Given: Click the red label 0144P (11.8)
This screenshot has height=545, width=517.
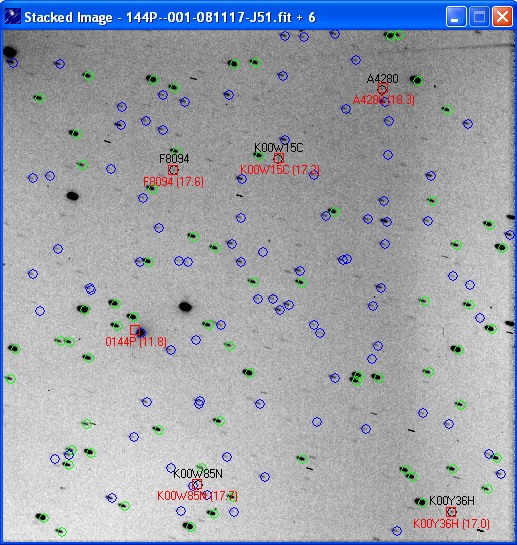Looking at the screenshot, I should [x=136, y=342].
